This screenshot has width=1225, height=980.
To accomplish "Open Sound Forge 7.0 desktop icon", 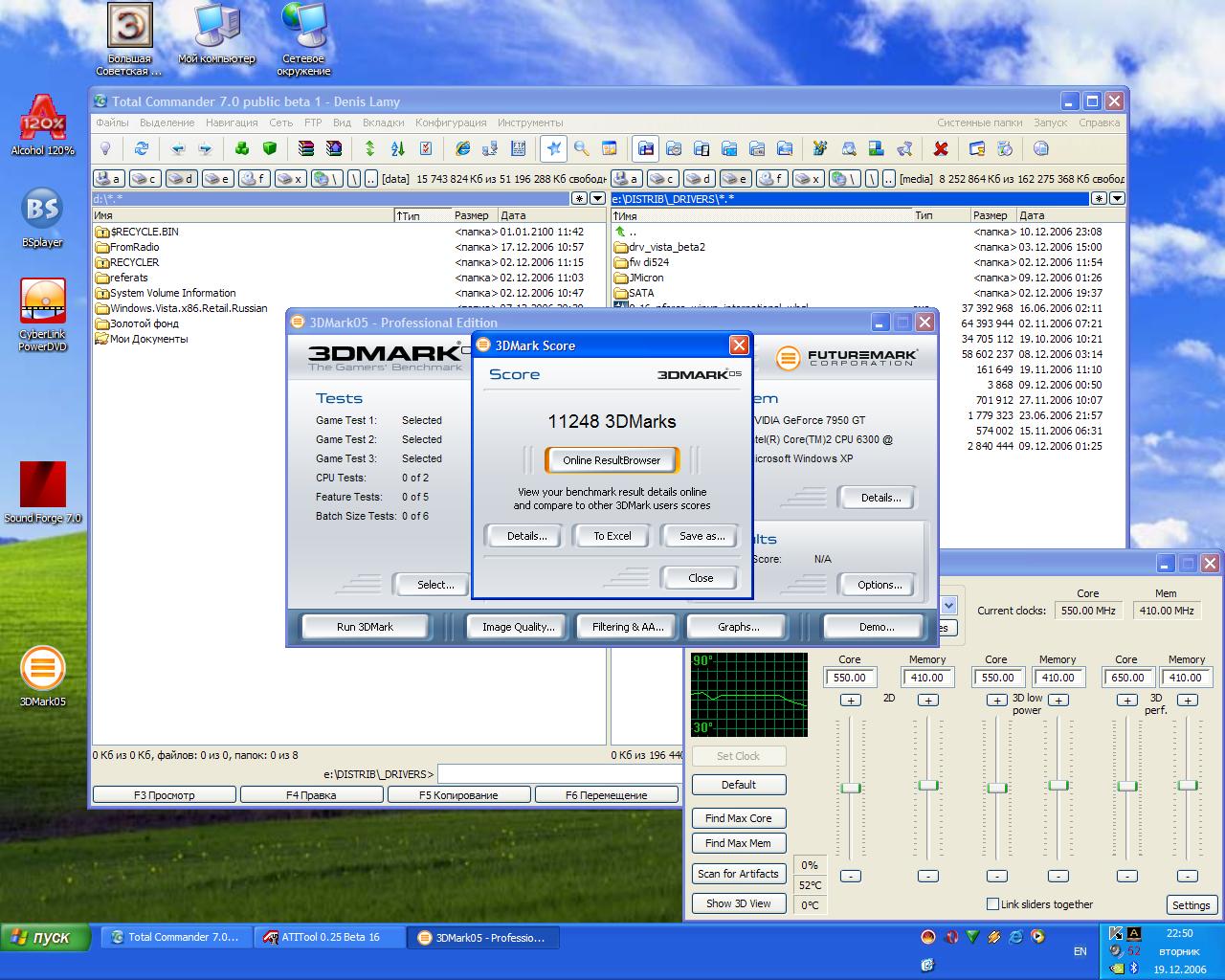I will (x=43, y=493).
